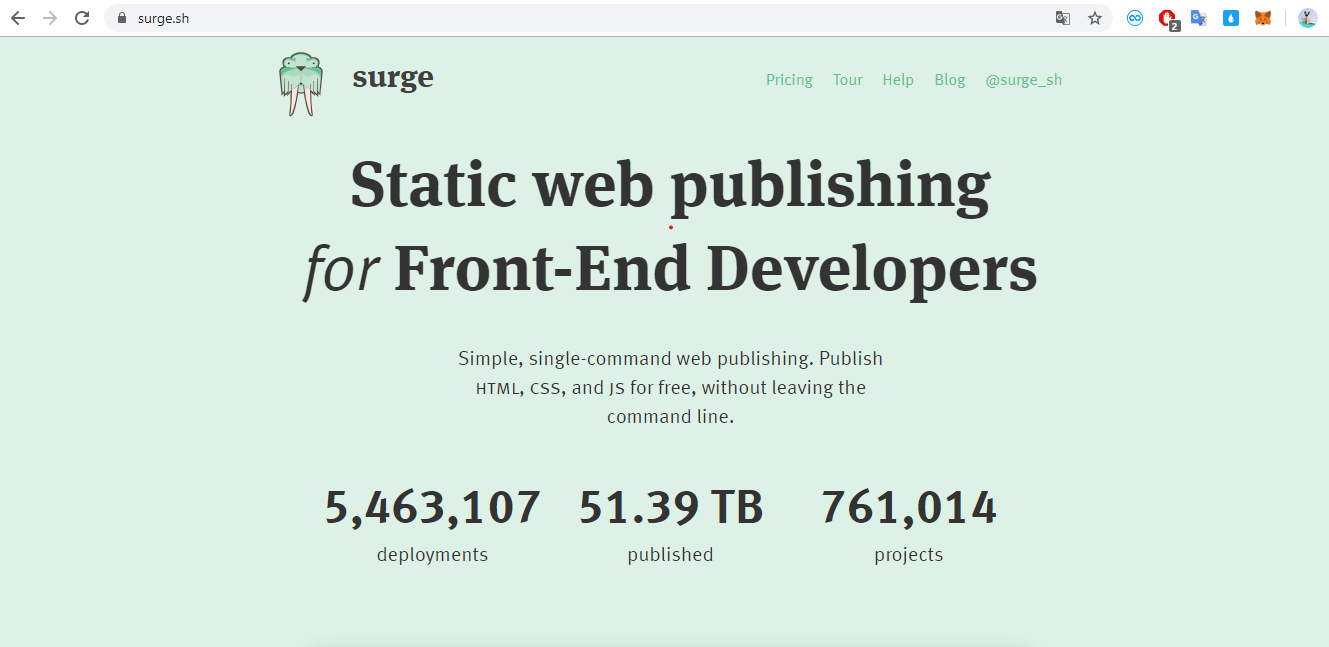Click the surge wordmark text
Image resolution: width=1329 pixels, height=647 pixels.
point(393,77)
